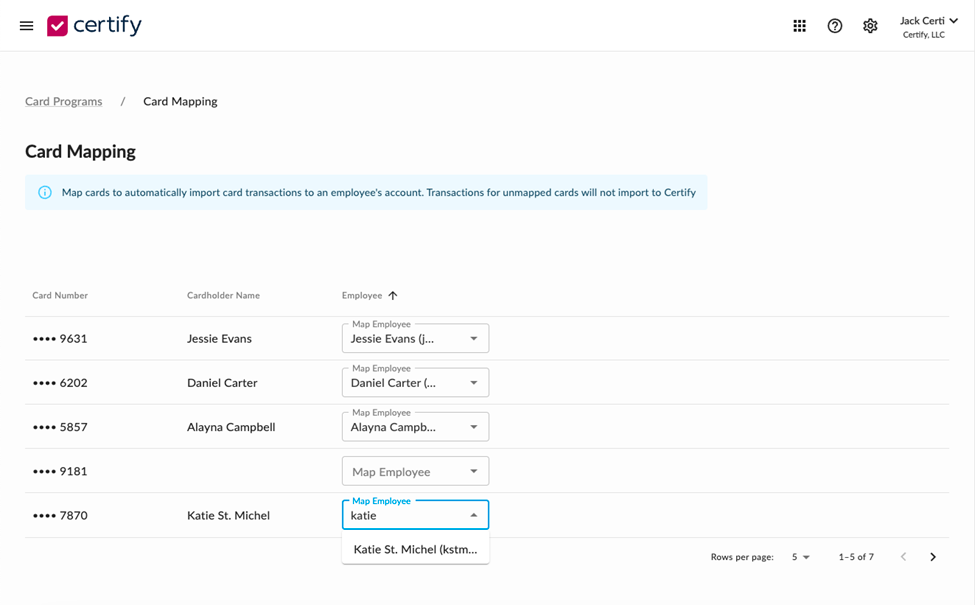This screenshot has width=975, height=605.
Task: Go to Card Programs breadcrumb link
Action: click(x=63, y=101)
